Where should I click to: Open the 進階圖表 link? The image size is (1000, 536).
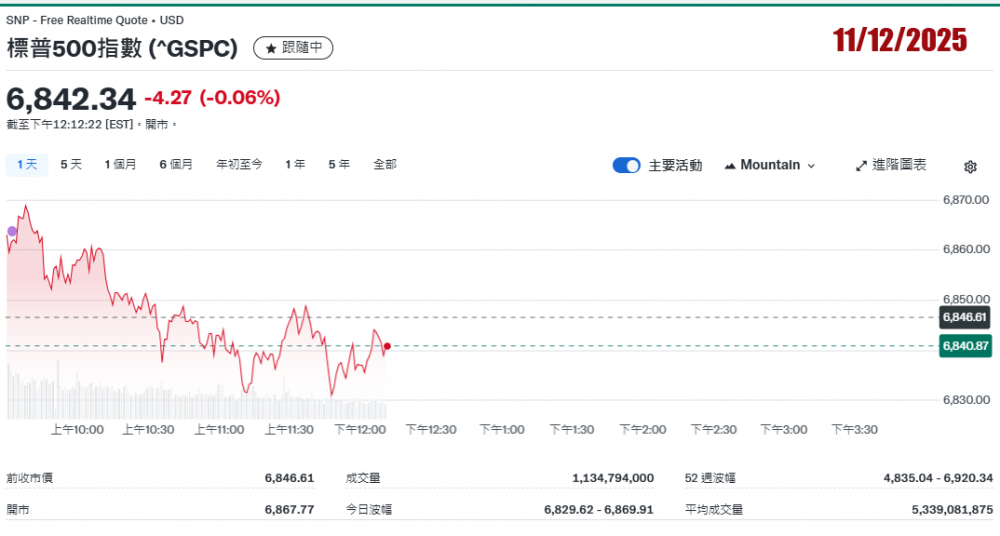click(x=899, y=165)
